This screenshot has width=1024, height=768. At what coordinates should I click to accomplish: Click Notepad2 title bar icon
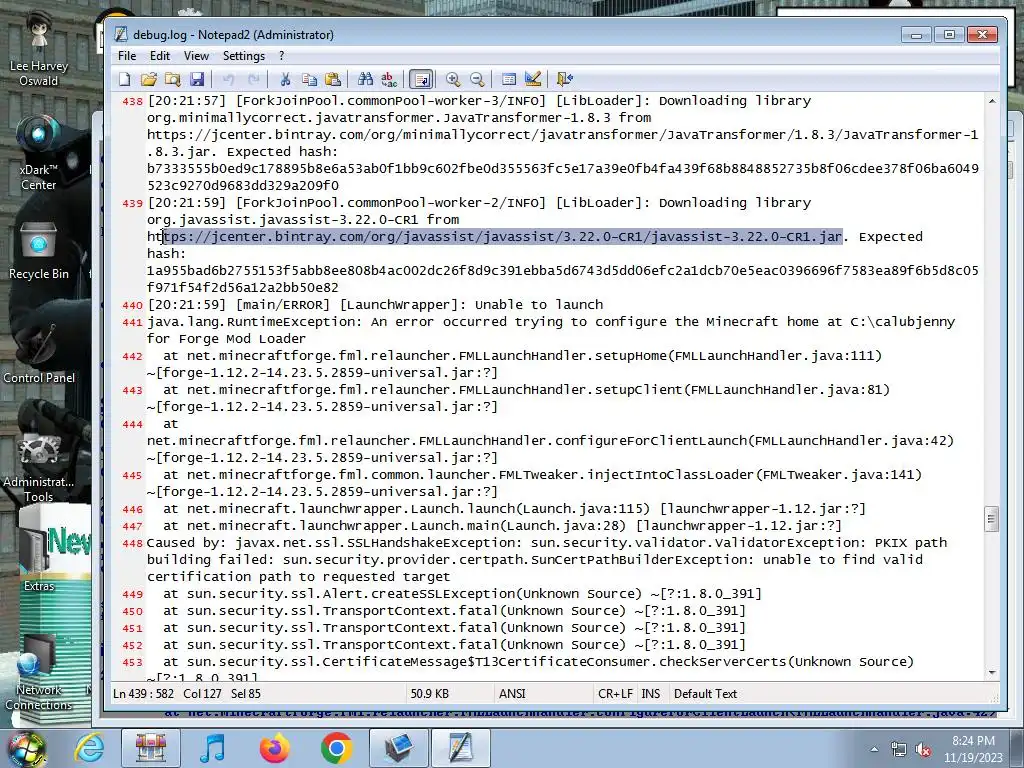pos(121,35)
